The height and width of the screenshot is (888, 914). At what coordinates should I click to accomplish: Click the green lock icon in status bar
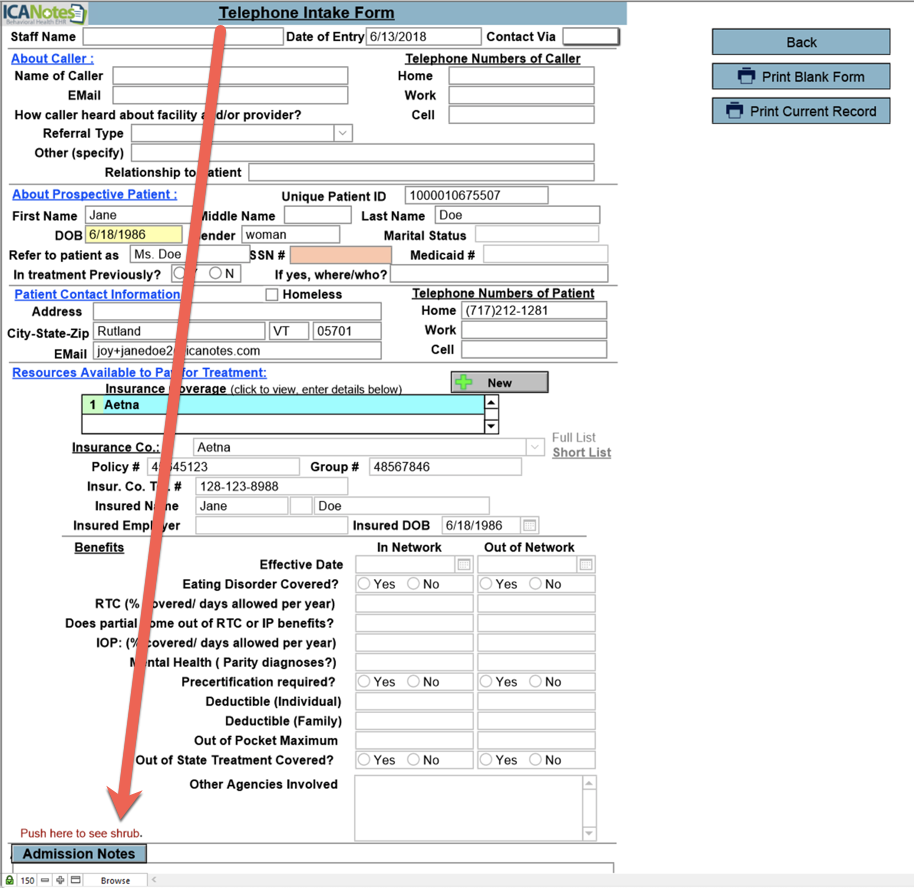tap(10, 881)
